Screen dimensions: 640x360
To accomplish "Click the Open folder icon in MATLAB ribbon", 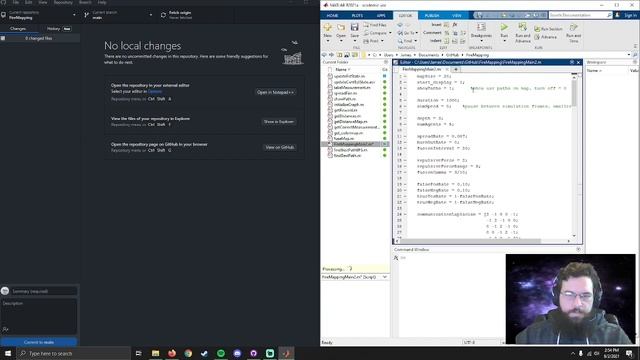I will pyautogui.click(x=341, y=27).
